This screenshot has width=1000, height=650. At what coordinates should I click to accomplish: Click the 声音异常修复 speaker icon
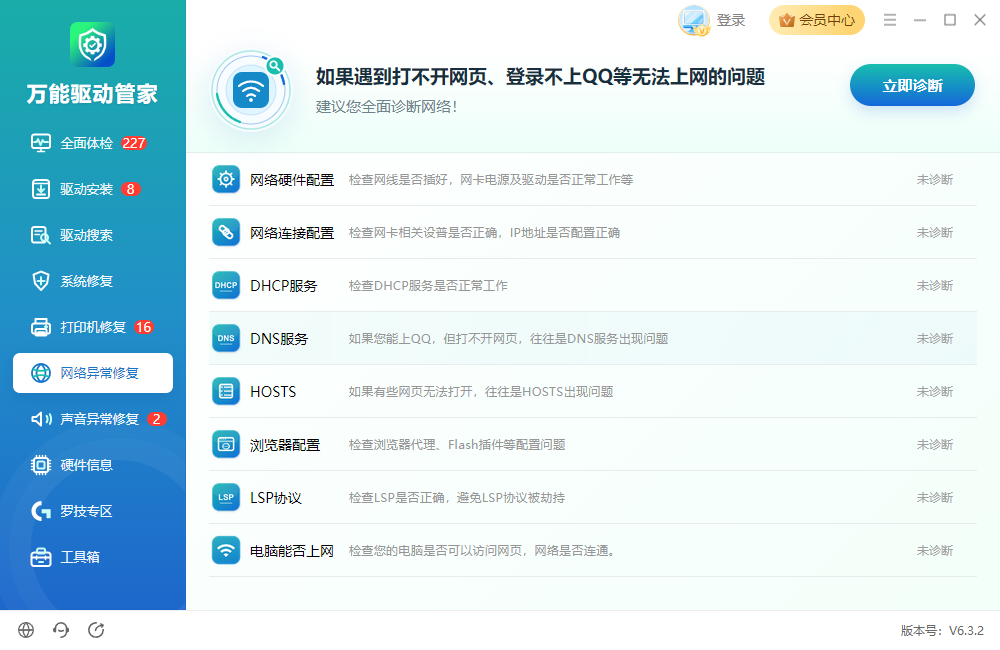tap(41, 418)
